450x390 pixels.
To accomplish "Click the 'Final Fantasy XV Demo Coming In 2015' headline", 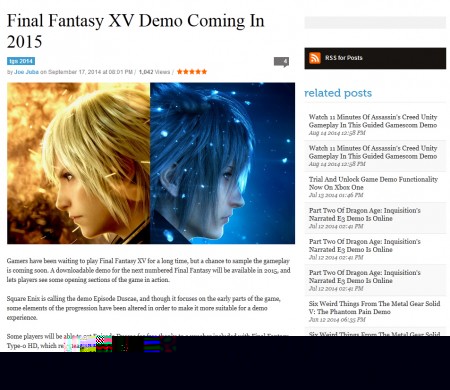I will [136, 31].
